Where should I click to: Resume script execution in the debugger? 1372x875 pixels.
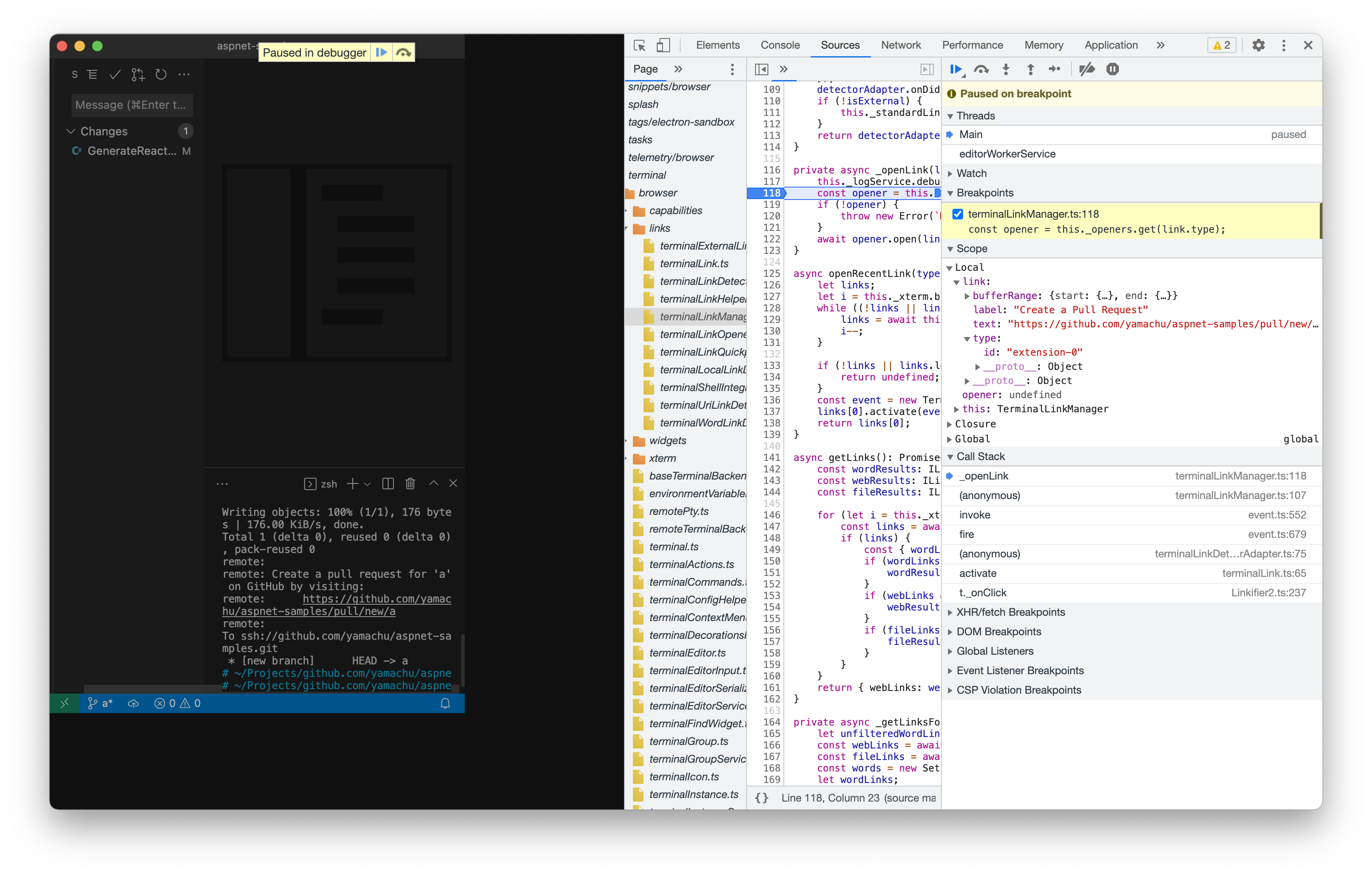click(956, 69)
